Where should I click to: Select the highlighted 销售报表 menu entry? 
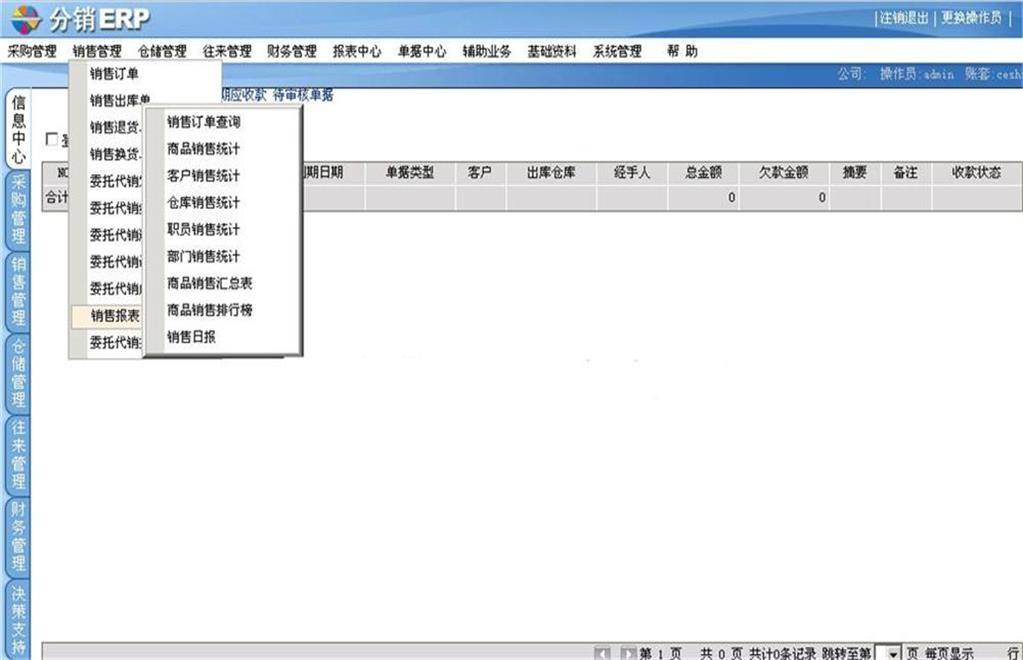coord(107,316)
